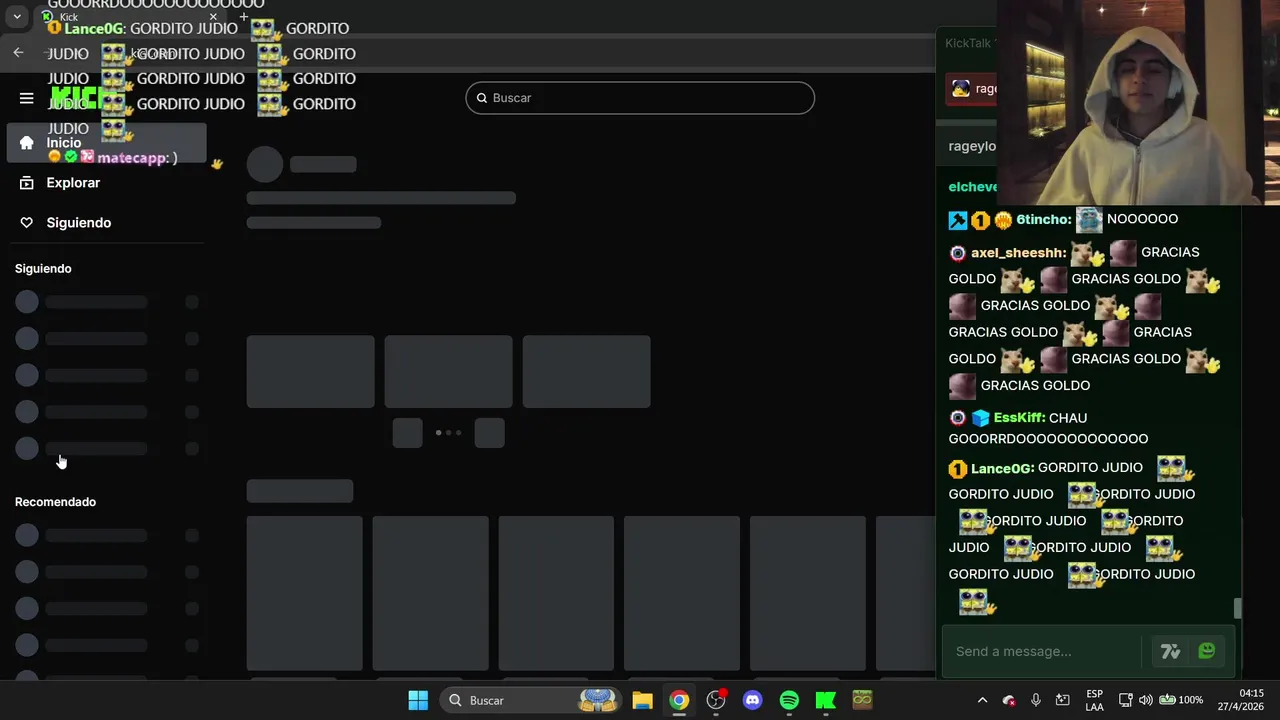
Task: Go to the Inicio home page
Action: coord(107,142)
